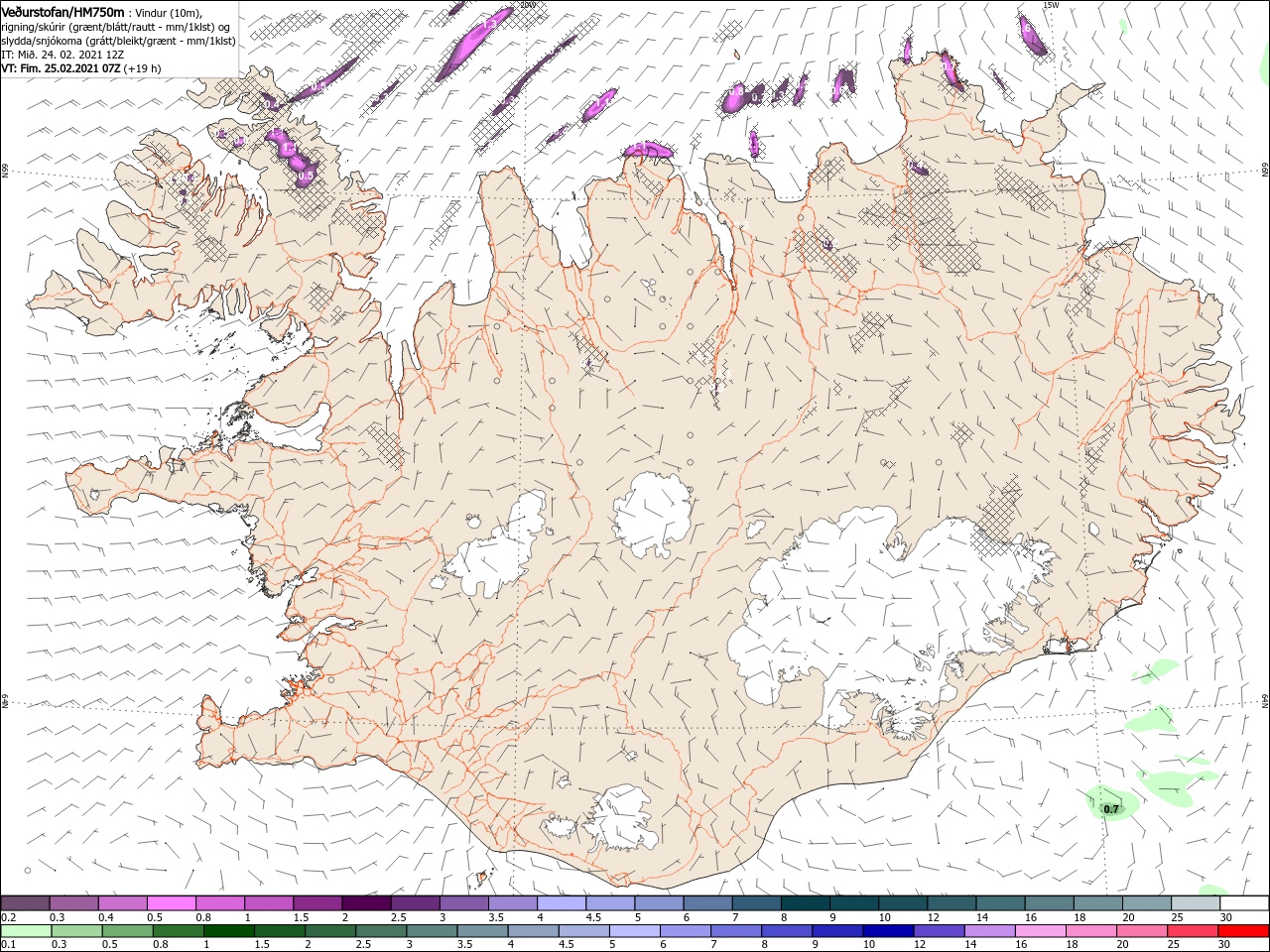Select the dusky plum 0.2 swatch, upper legend
This screenshot has height=952, width=1270.
[26, 903]
